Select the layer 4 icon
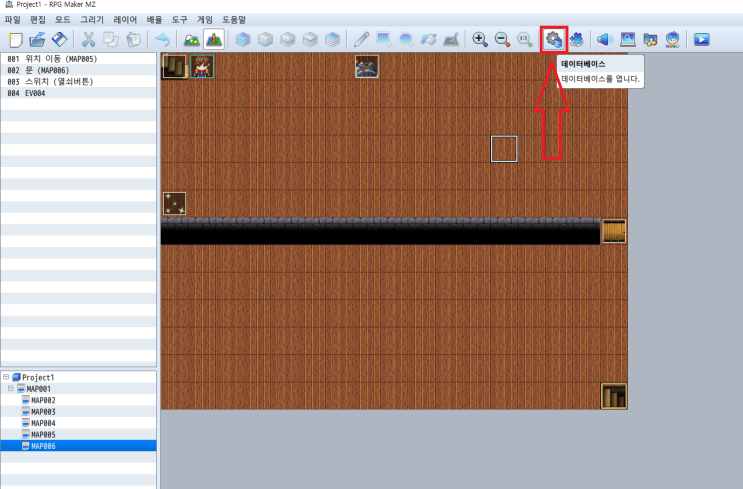Image resolution: width=743 pixels, height=489 pixels. click(x=332, y=39)
